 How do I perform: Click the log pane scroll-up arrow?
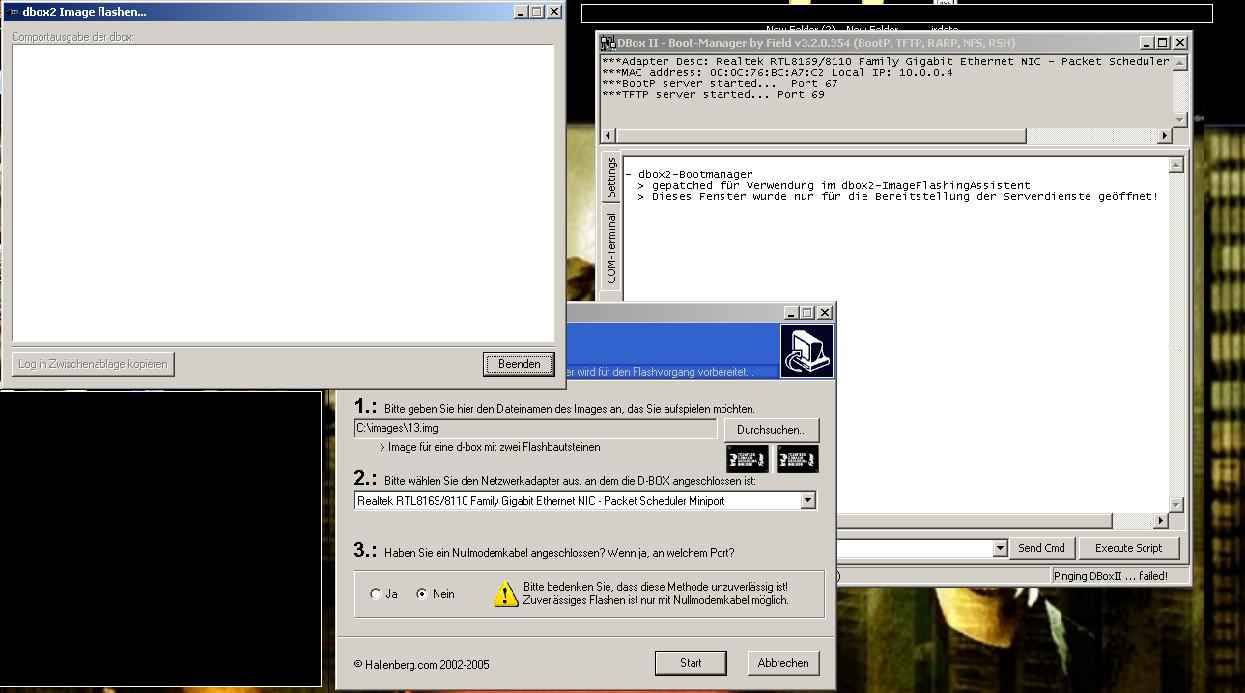pyautogui.click(x=1180, y=62)
